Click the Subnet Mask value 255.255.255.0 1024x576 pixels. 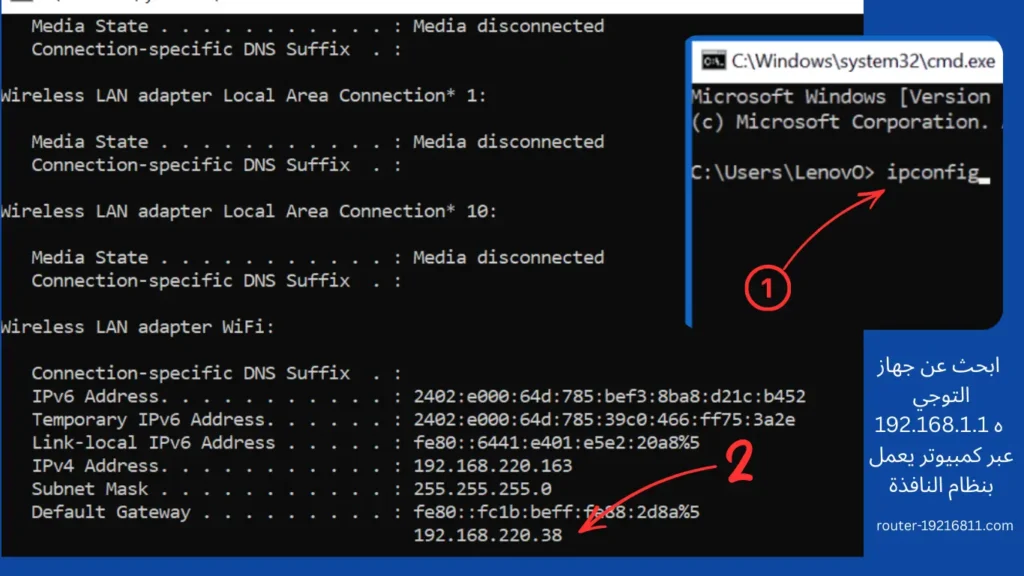(x=481, y=489)
